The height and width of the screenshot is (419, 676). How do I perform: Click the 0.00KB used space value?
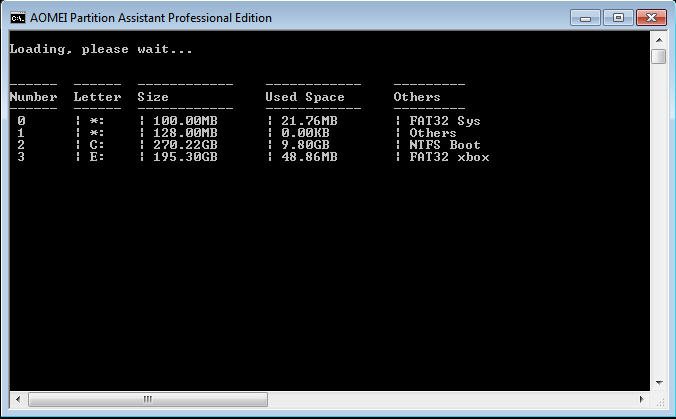coord(305,133)
